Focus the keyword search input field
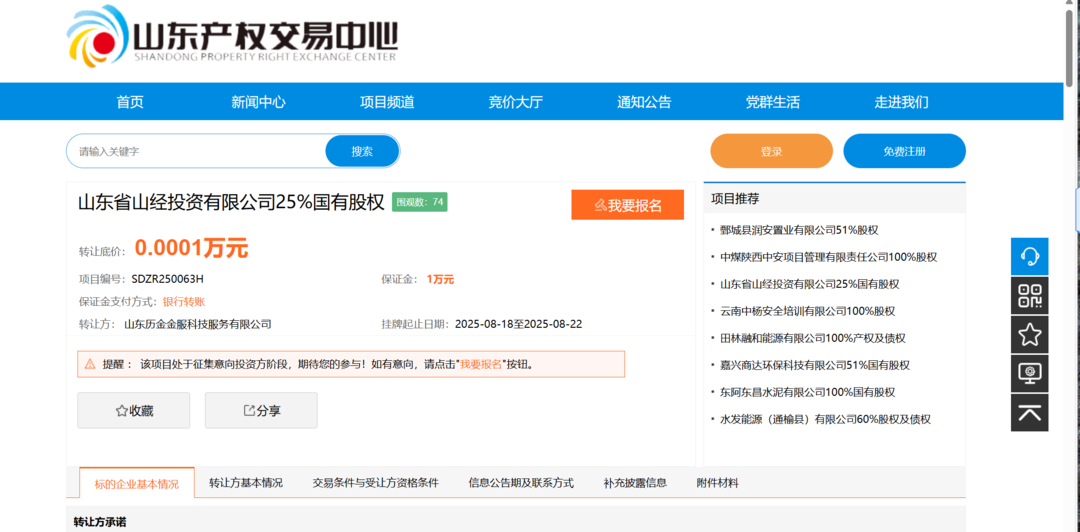 tap(196, 151)
